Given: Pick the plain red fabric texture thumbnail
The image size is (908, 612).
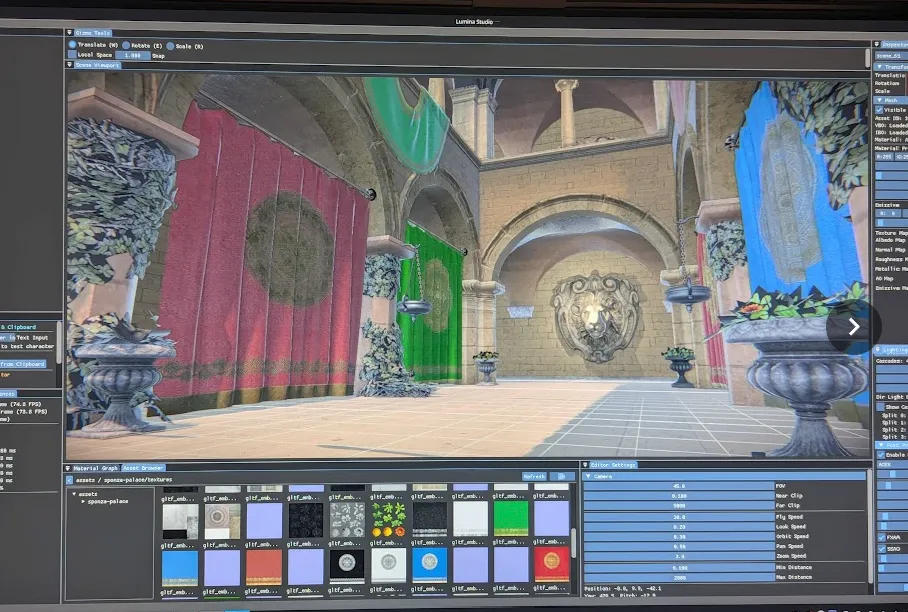Looking at the screenshot, I should (263, 567).
